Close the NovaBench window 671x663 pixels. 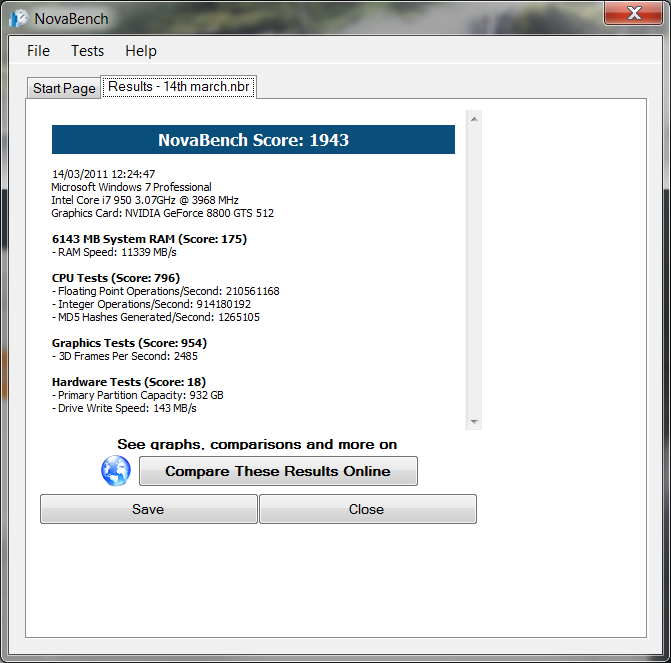tap(633, 13)
